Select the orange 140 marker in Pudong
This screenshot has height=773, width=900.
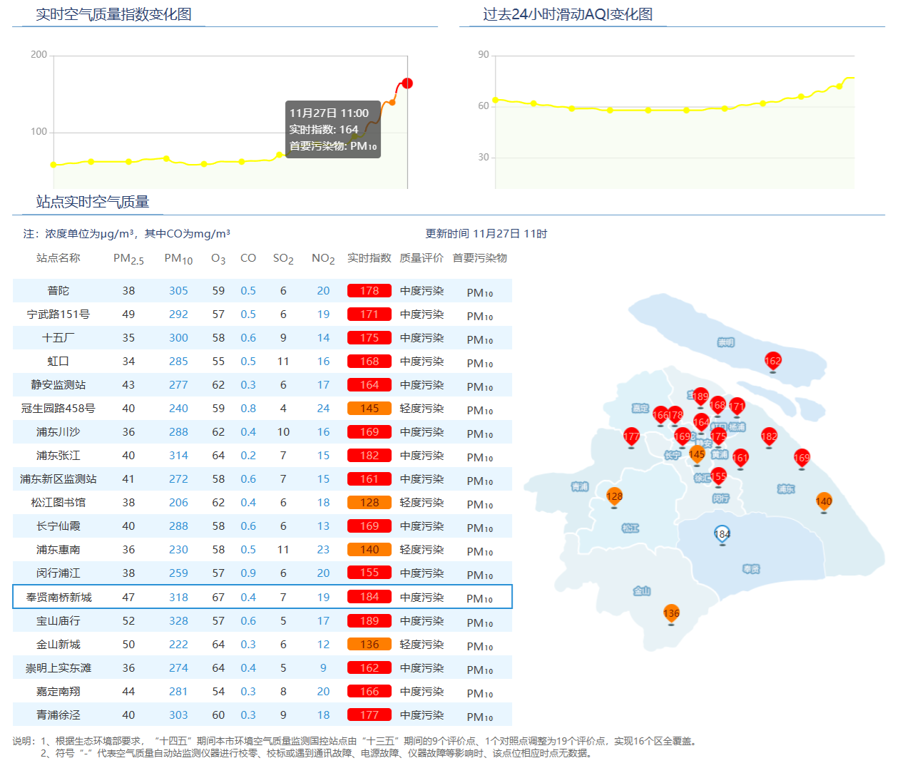pyautogui.click(x=823, y=501)
